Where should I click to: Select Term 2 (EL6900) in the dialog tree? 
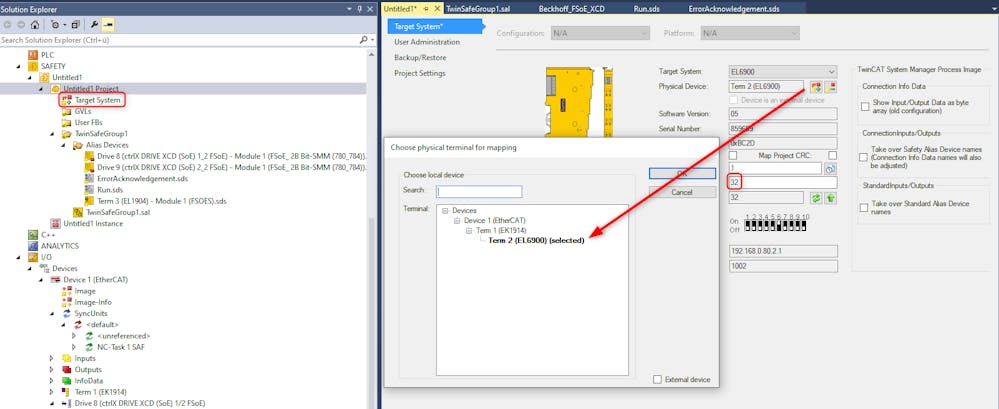click(x=536, y=240)
